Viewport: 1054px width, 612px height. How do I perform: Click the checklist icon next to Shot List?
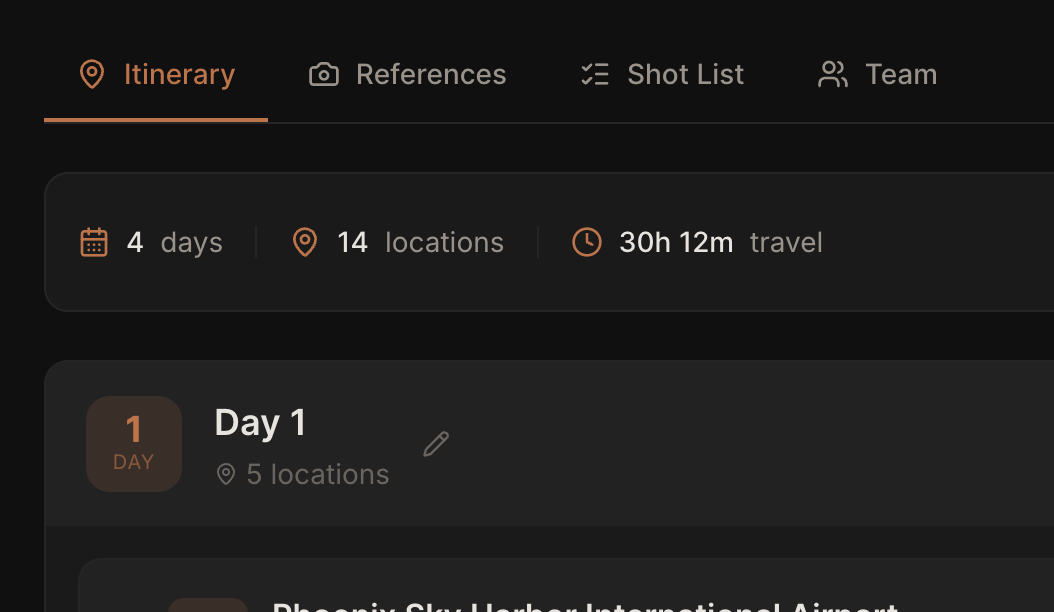[595, 74]
